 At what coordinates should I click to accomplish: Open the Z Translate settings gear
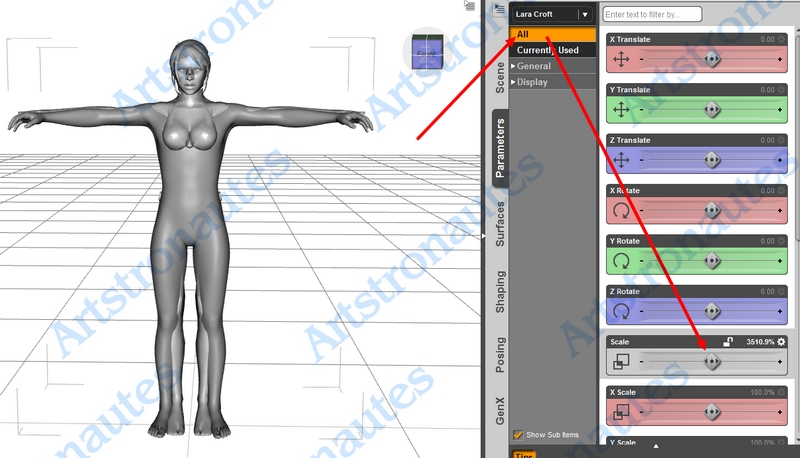[x=781, y=140]
